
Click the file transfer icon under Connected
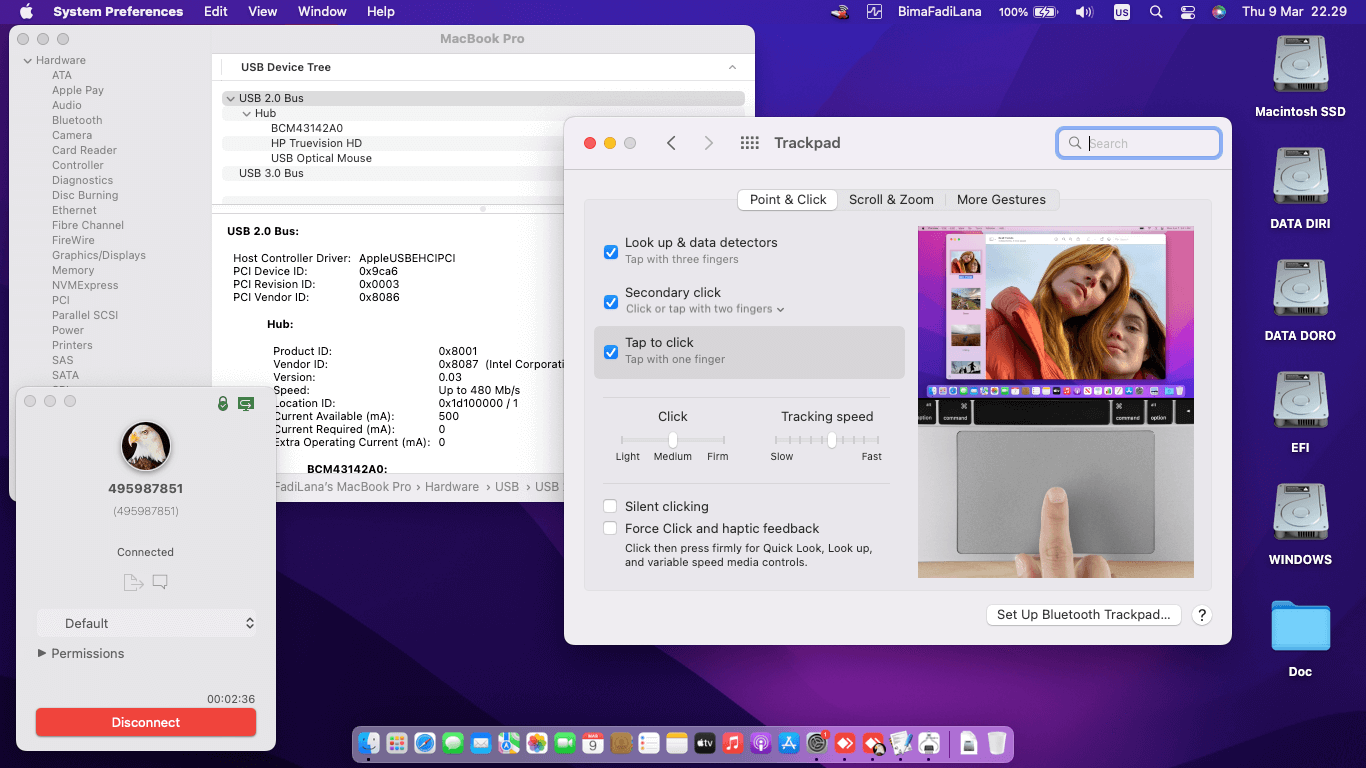click(x=133, y=582)
